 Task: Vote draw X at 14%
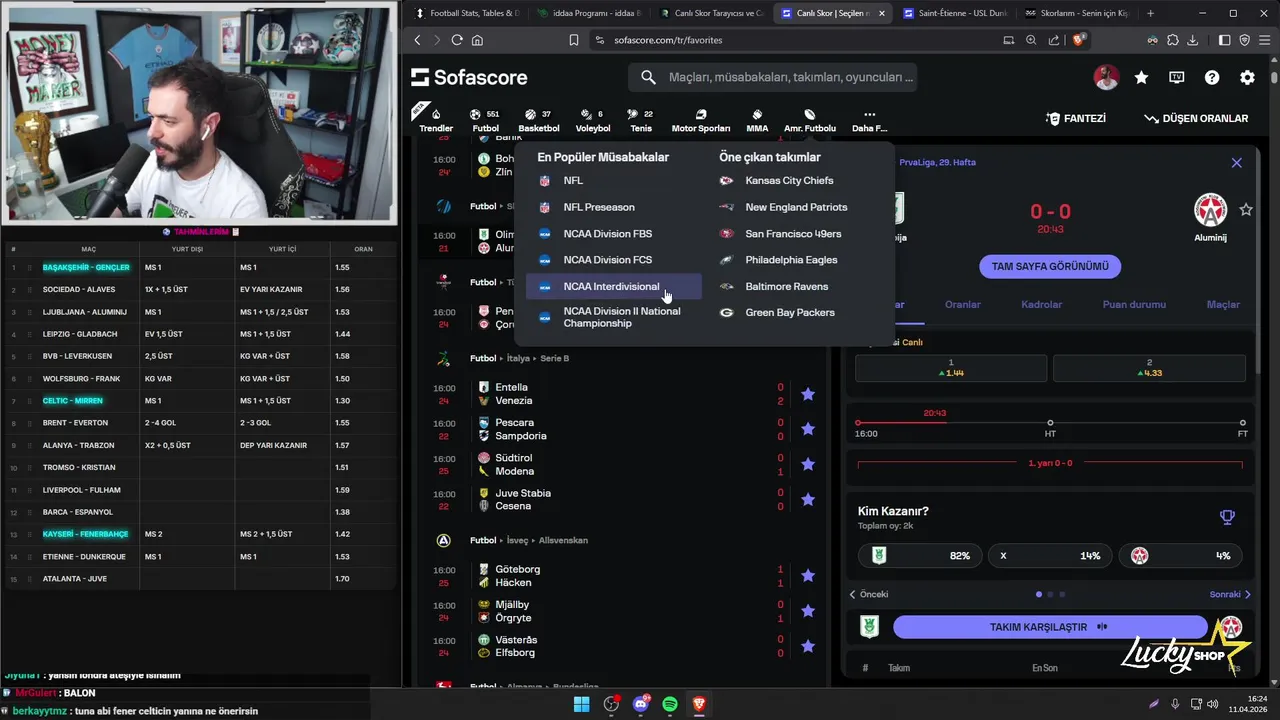pyautogui.click(x=1050, y=556)
